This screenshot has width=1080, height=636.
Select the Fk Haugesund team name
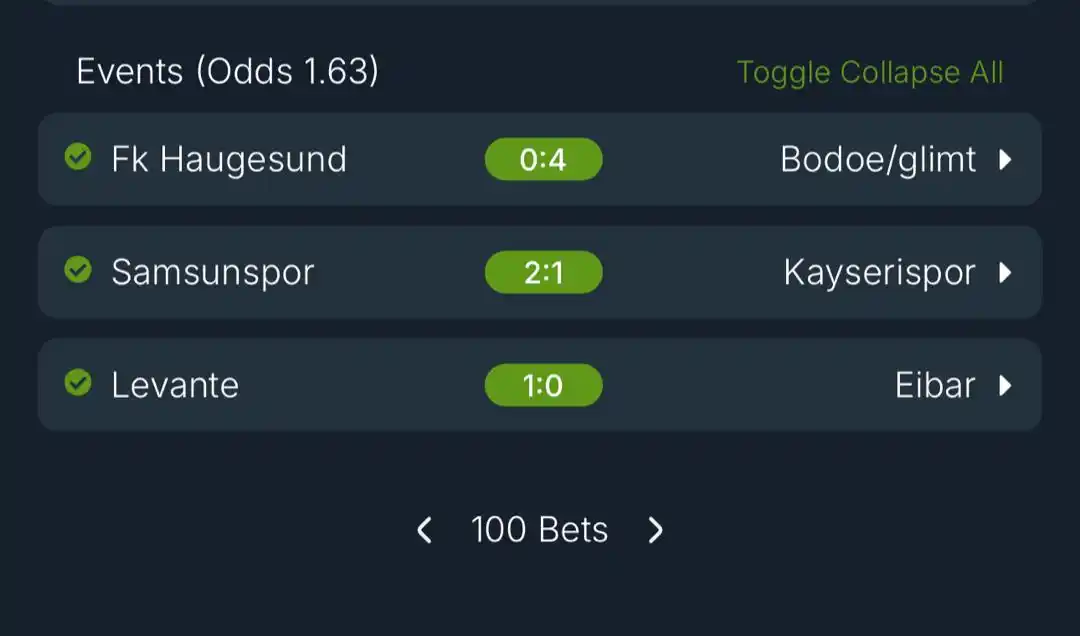229,160
